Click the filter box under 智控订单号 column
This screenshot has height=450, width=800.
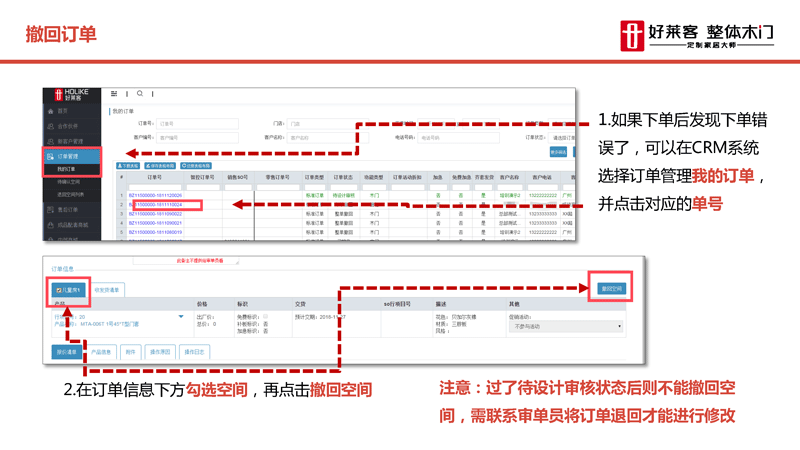pyautogui.click(x=202, y=187)
